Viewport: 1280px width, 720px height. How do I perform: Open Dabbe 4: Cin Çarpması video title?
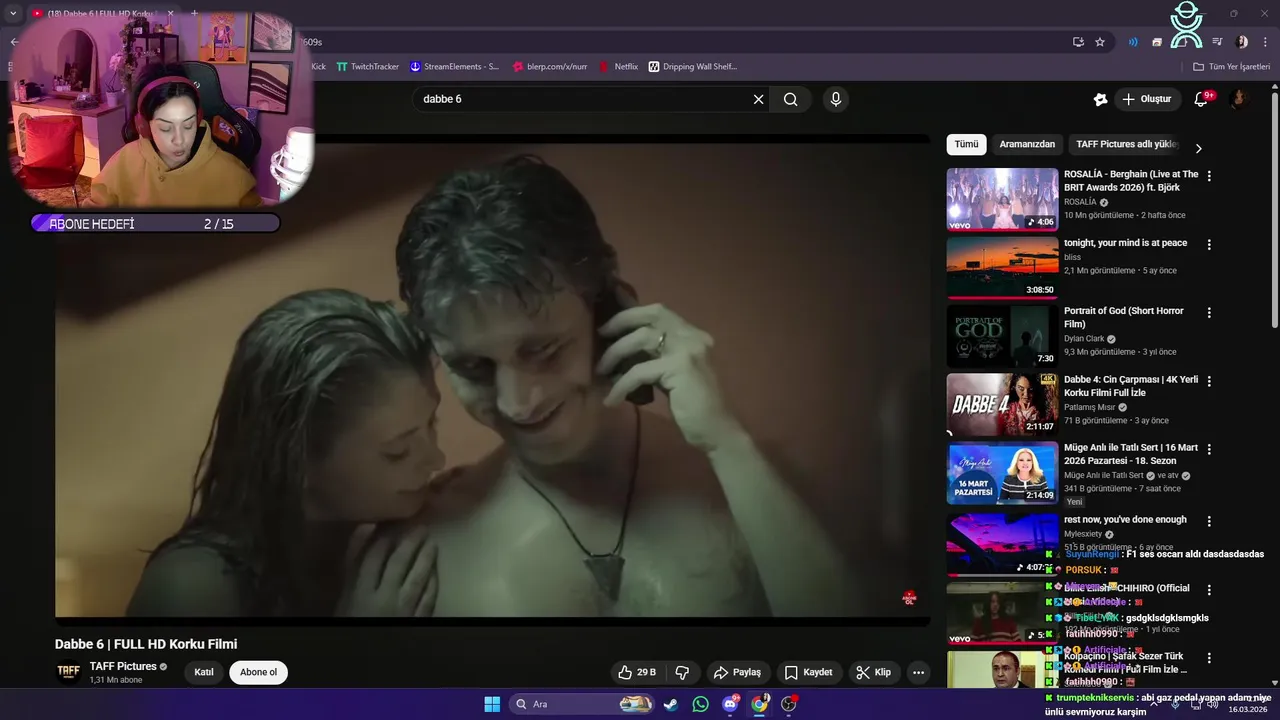(x=1131, y=386)
